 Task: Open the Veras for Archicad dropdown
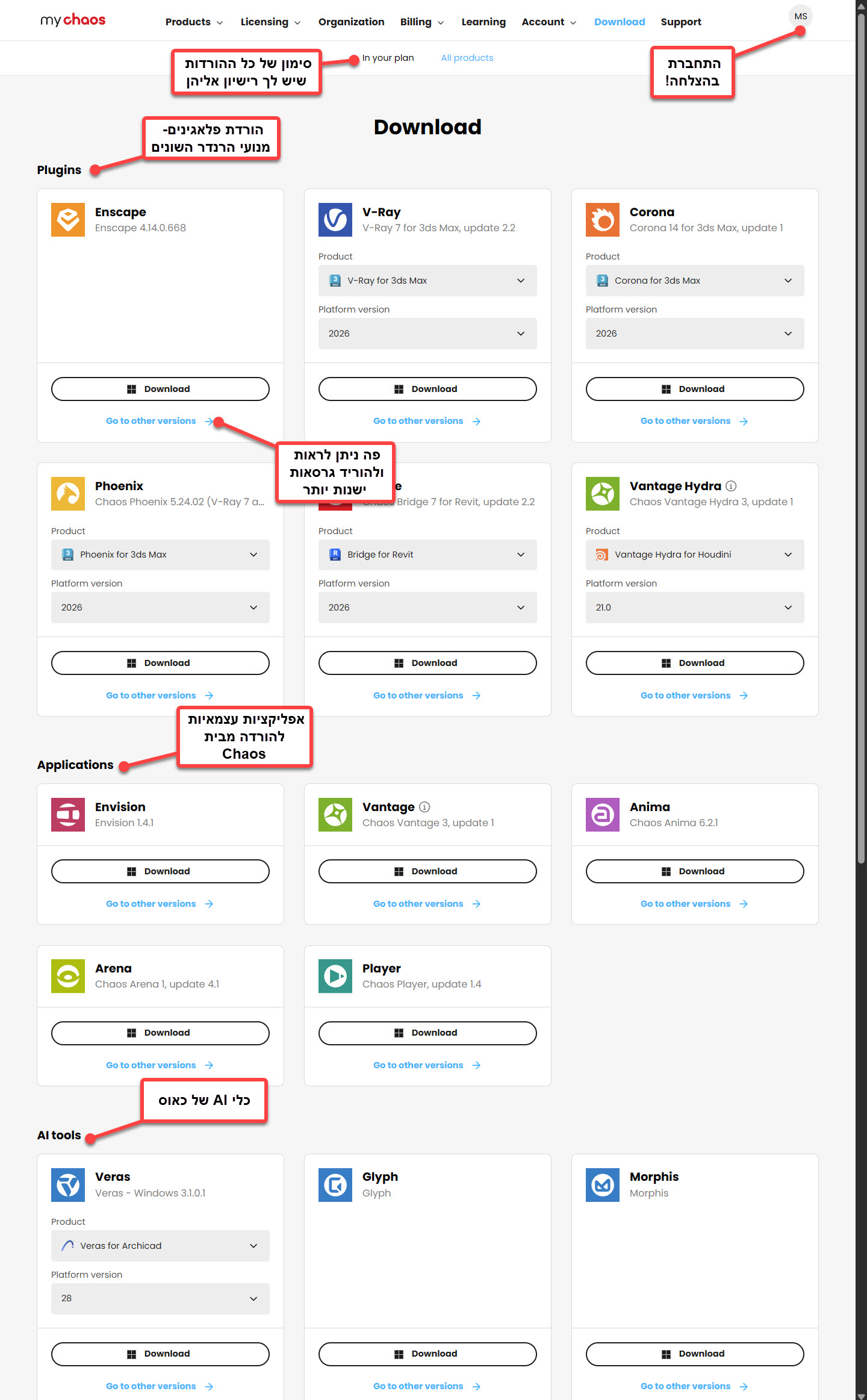[160, 1246]
